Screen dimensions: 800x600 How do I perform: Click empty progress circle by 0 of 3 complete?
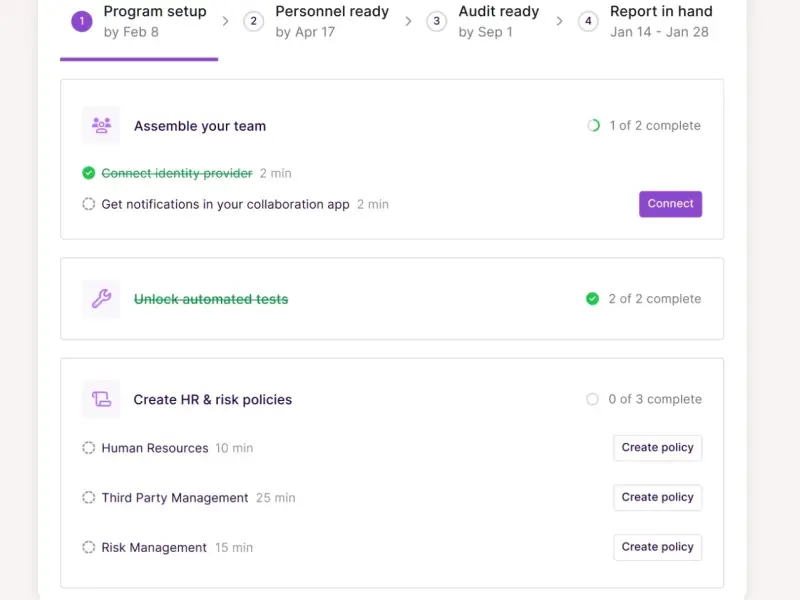[x=592, y=399]
